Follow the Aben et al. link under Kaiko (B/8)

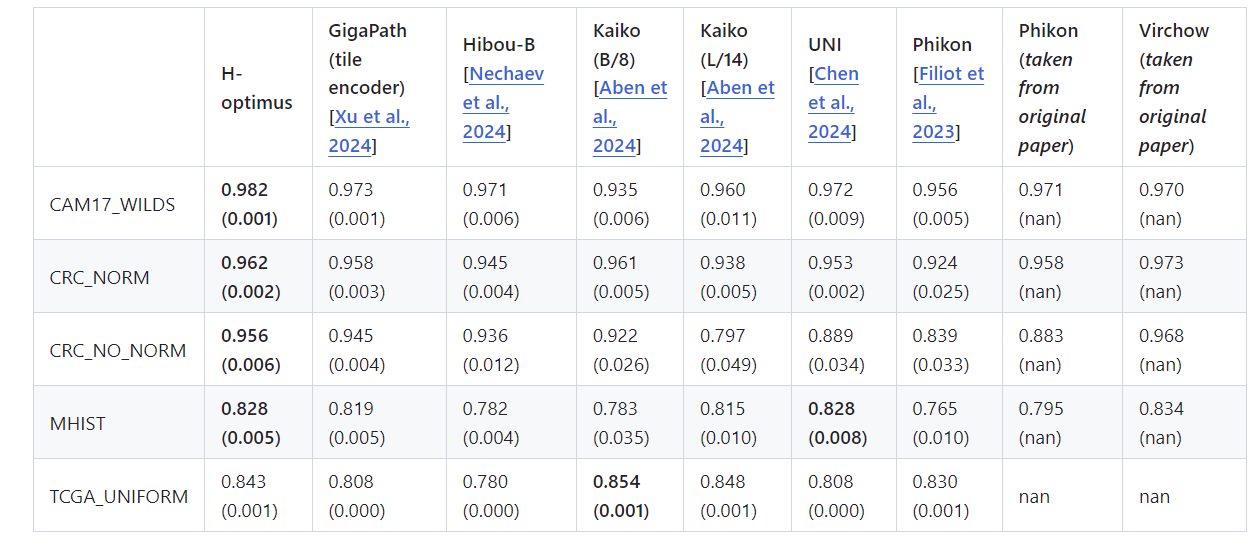629,116
